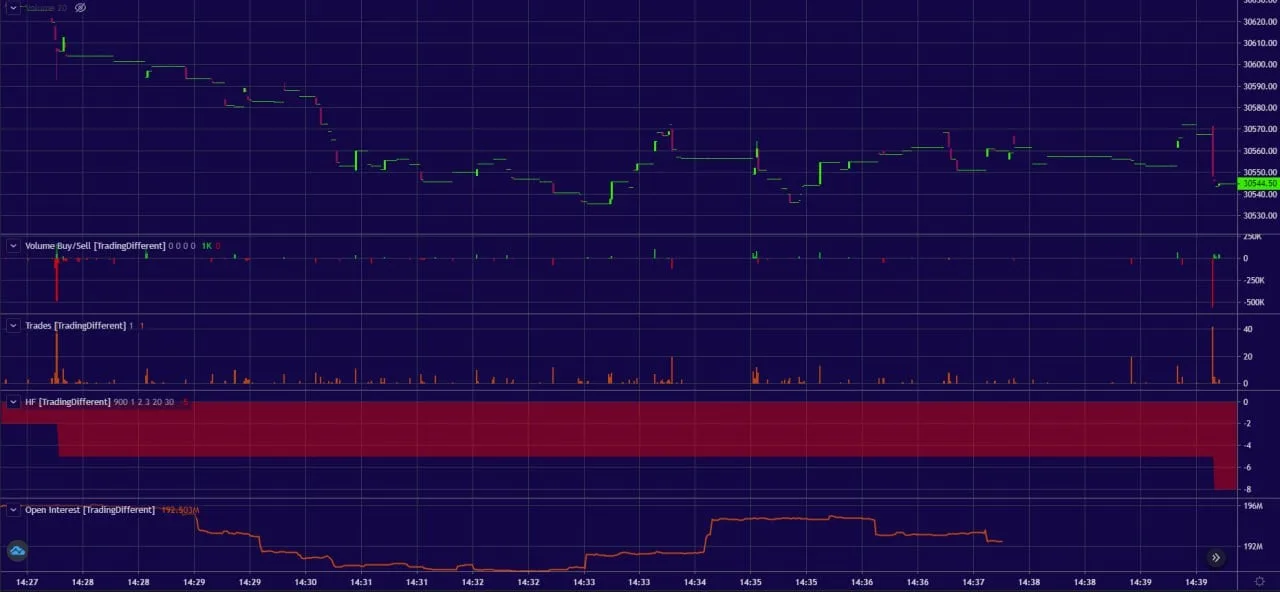Click the TradingView cloud logo icon

click(x=17, y=550)
